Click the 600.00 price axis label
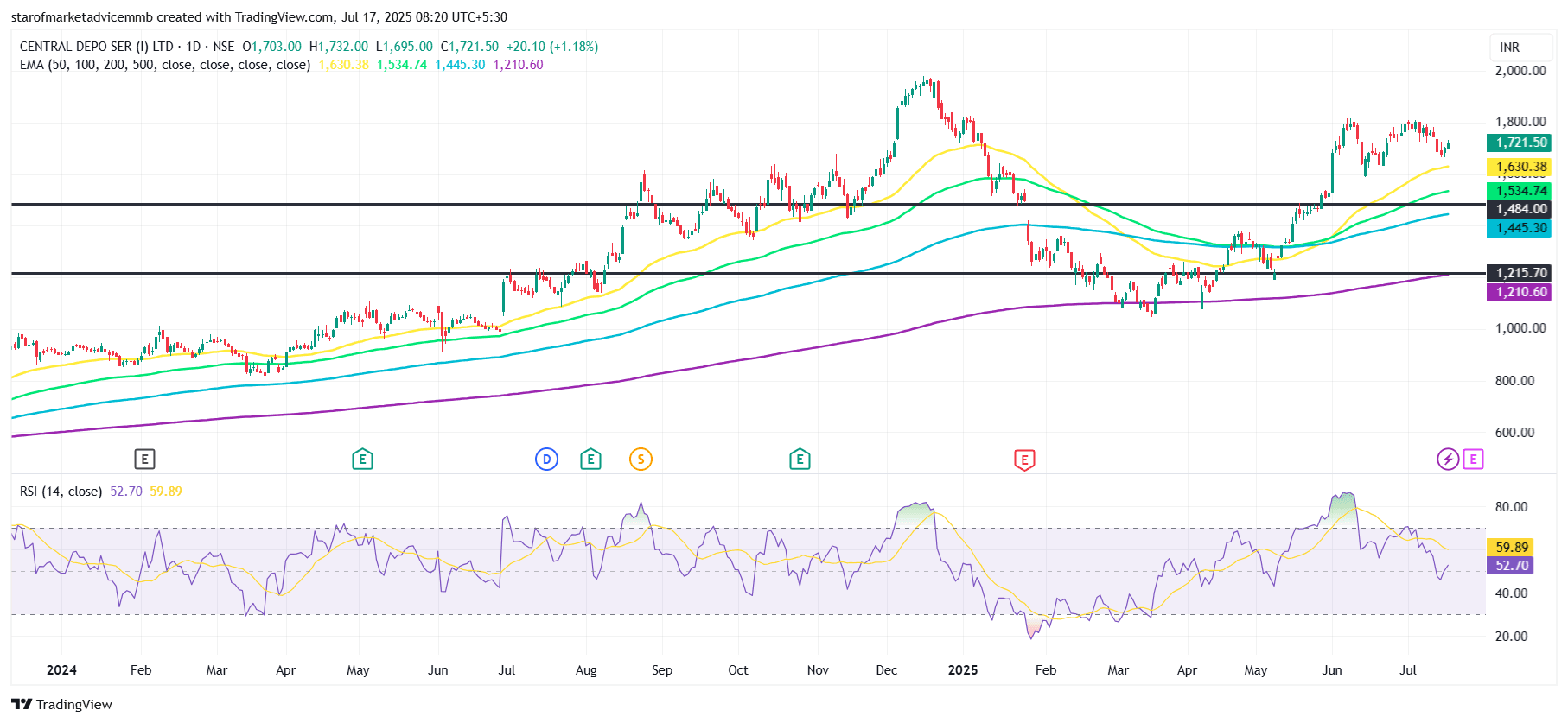Image resolution: width=1568 pixels, height=723 pixels. click(x=1514, y=433)
